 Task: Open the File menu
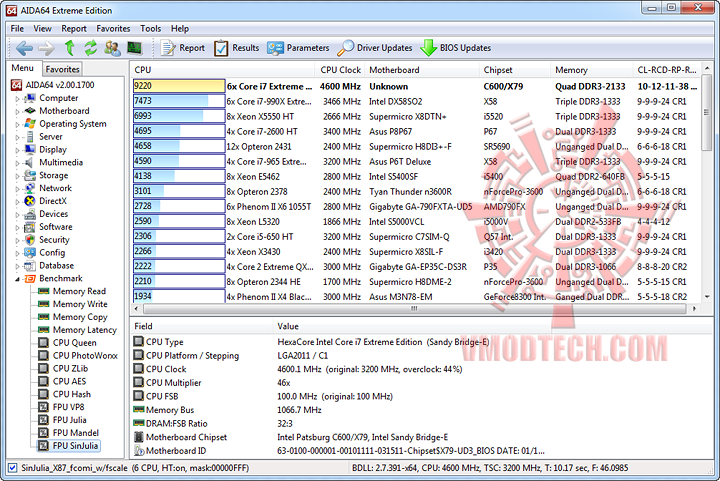pyautogui.click(x=17, y=28)
